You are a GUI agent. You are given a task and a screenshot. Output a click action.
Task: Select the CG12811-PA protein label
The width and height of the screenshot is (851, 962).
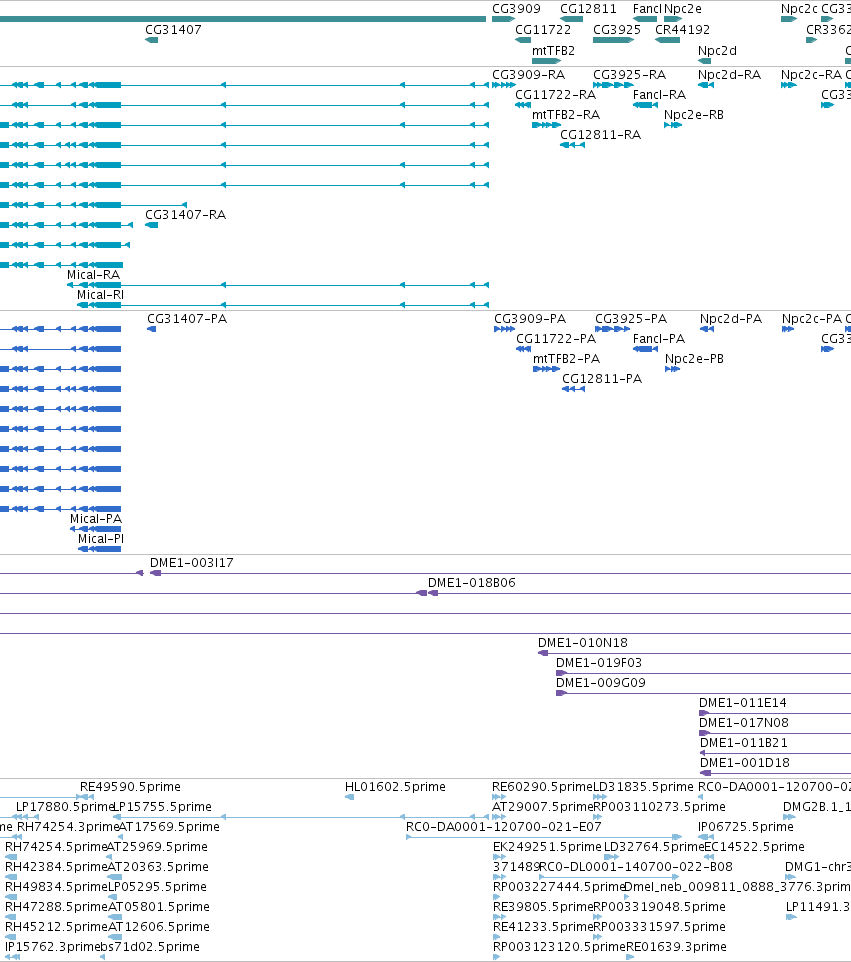click(x=602, y=379)
